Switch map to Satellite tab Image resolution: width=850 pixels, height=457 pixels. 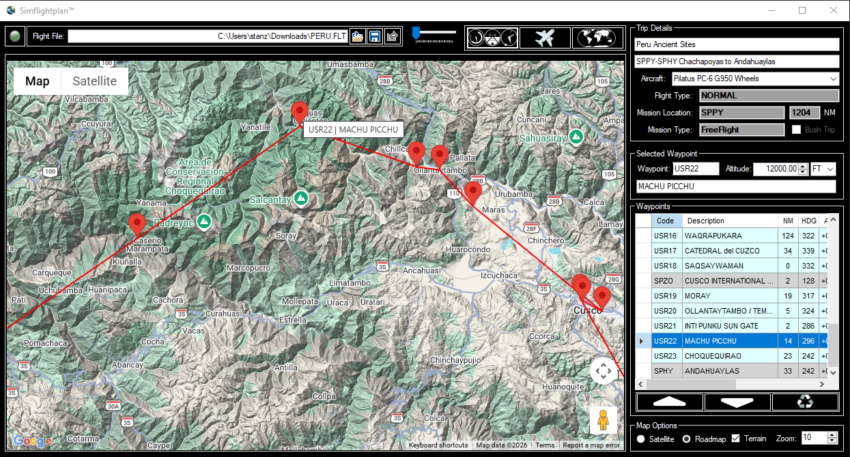point(94,81)
